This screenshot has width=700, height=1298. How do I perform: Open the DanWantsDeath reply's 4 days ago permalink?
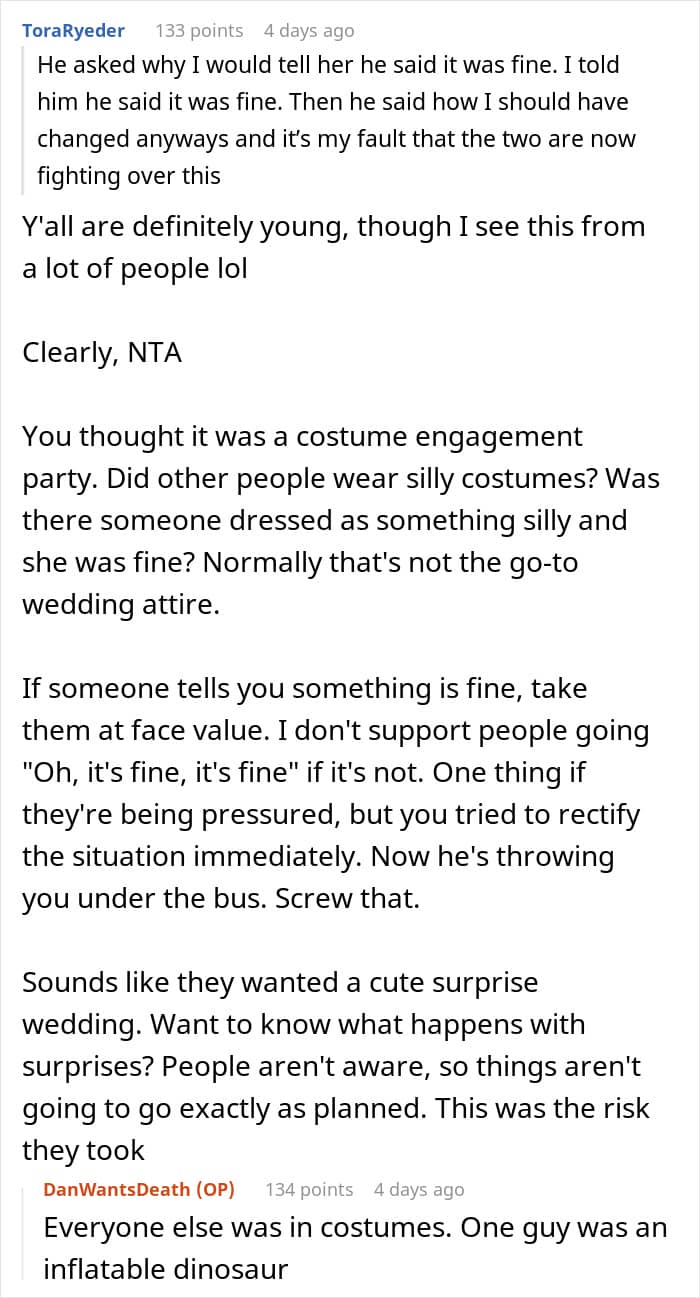pyautogui.click(x=419, y=1189)
